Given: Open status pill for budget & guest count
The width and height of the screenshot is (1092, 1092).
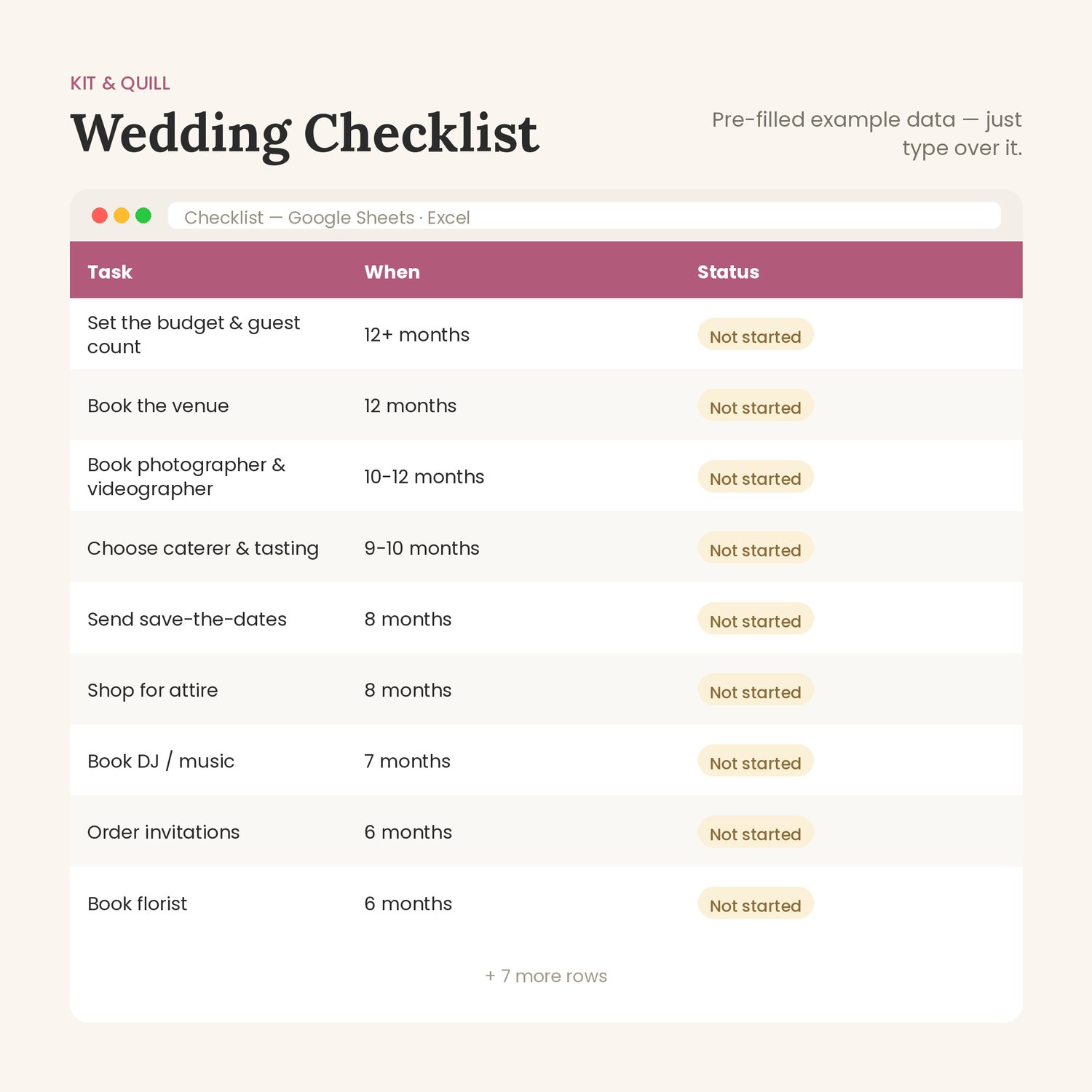Looking at the screenshot, I should click(756, 334).
